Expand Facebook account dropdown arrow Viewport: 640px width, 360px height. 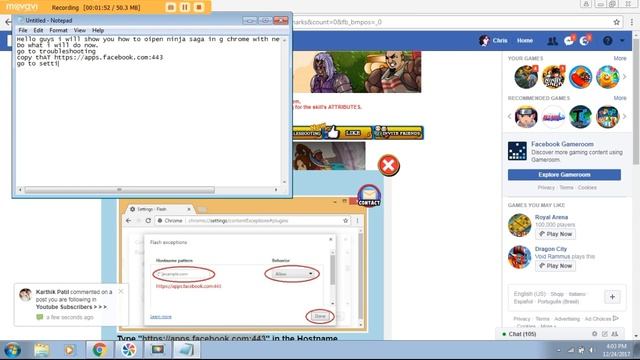[x=622, y=40]
